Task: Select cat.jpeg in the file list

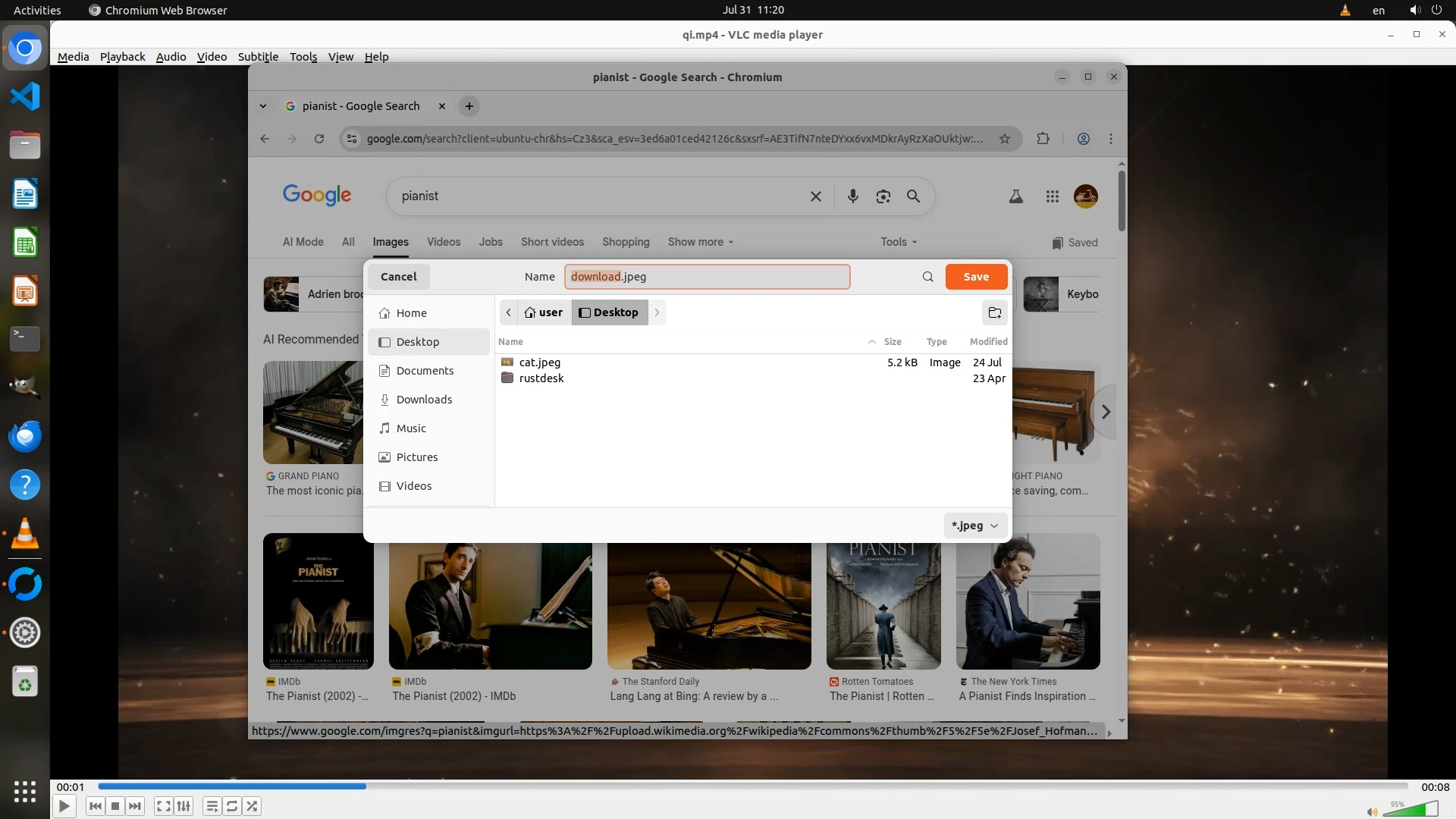Action: (539, 362)
